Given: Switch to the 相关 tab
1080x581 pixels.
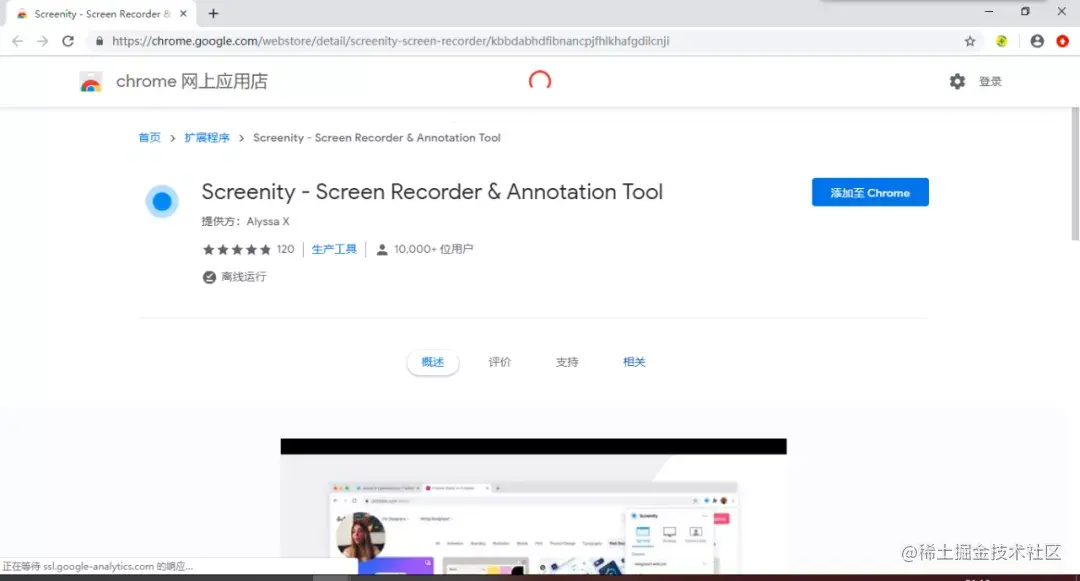Looking at the screenshot, I should (634, 362).
